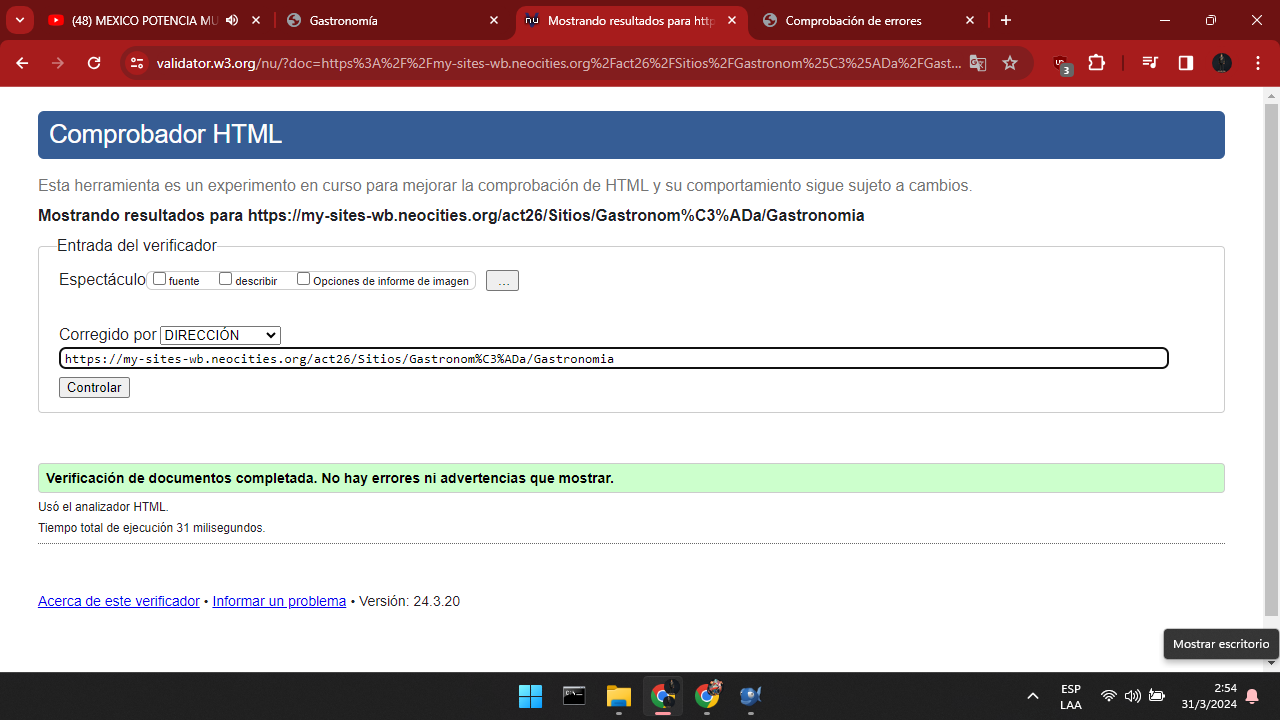Go back to previous page

pyautogui.click(x=22, y=63)
